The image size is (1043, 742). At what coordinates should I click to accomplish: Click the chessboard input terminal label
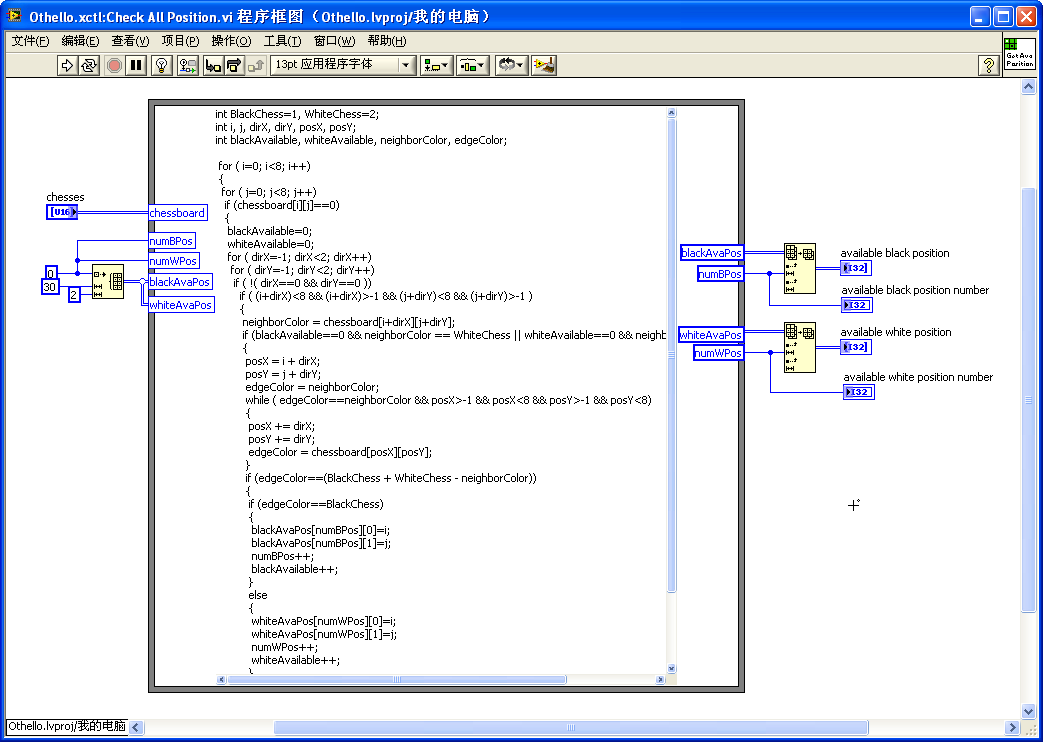tap(177, 213)
